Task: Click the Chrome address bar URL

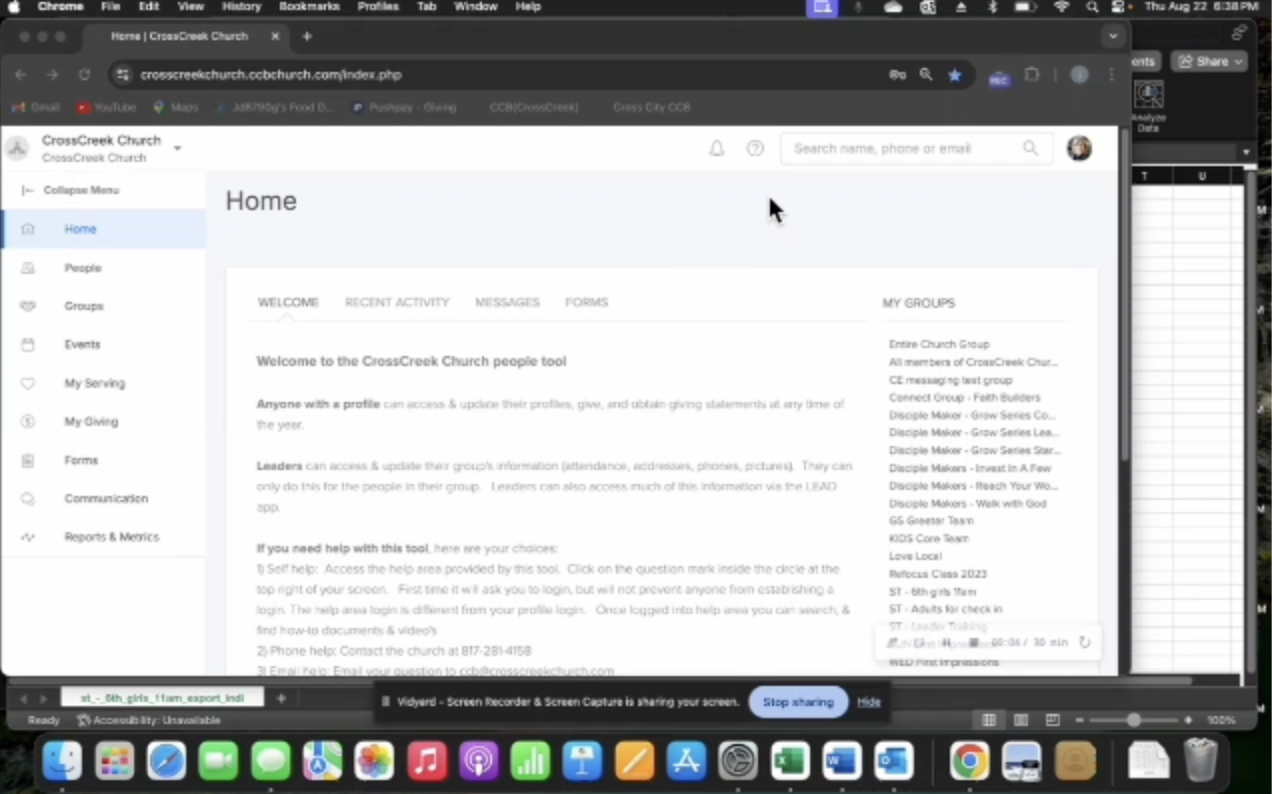Action: [x=271, y=75]
